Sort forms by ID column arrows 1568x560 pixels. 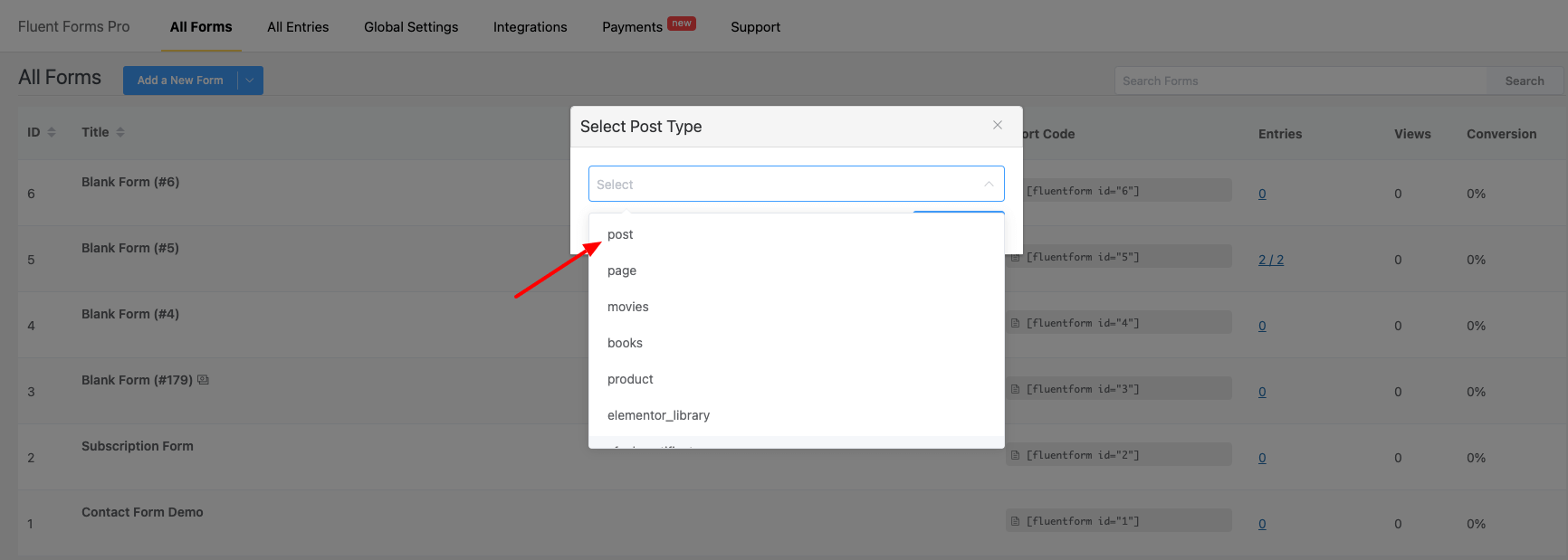point(52,132)
